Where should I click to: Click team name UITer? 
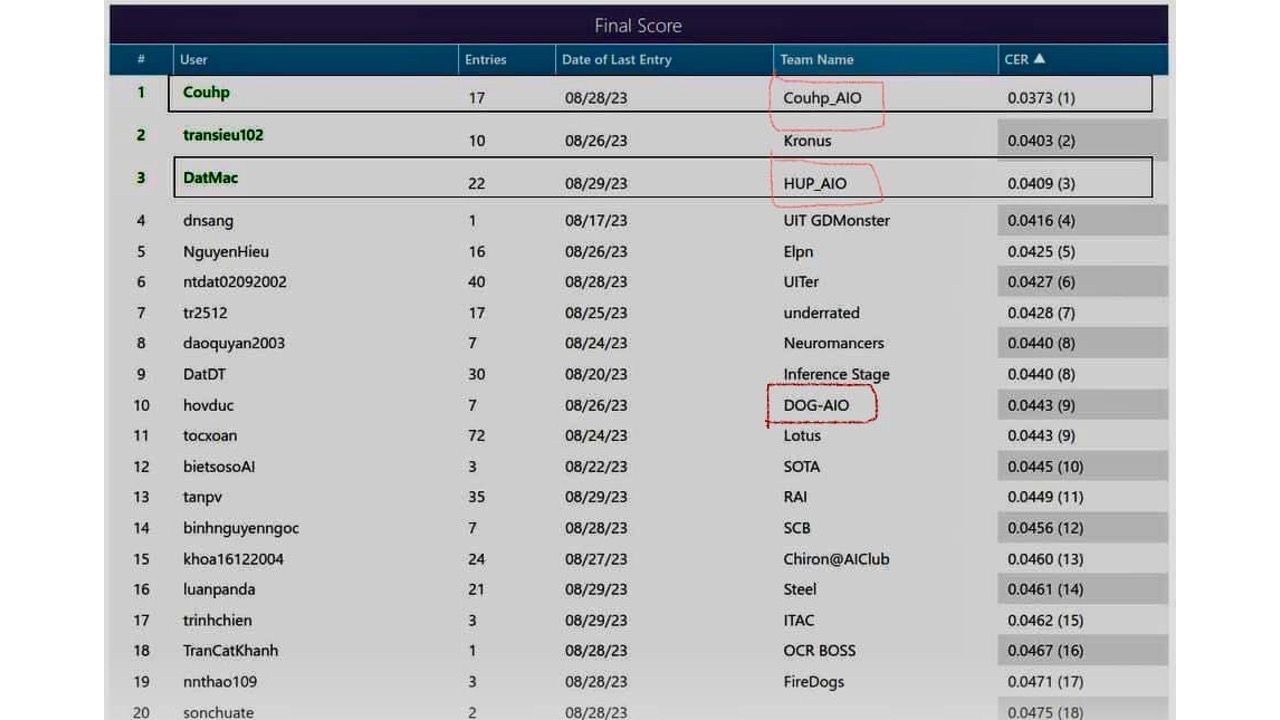pos(801,282)
